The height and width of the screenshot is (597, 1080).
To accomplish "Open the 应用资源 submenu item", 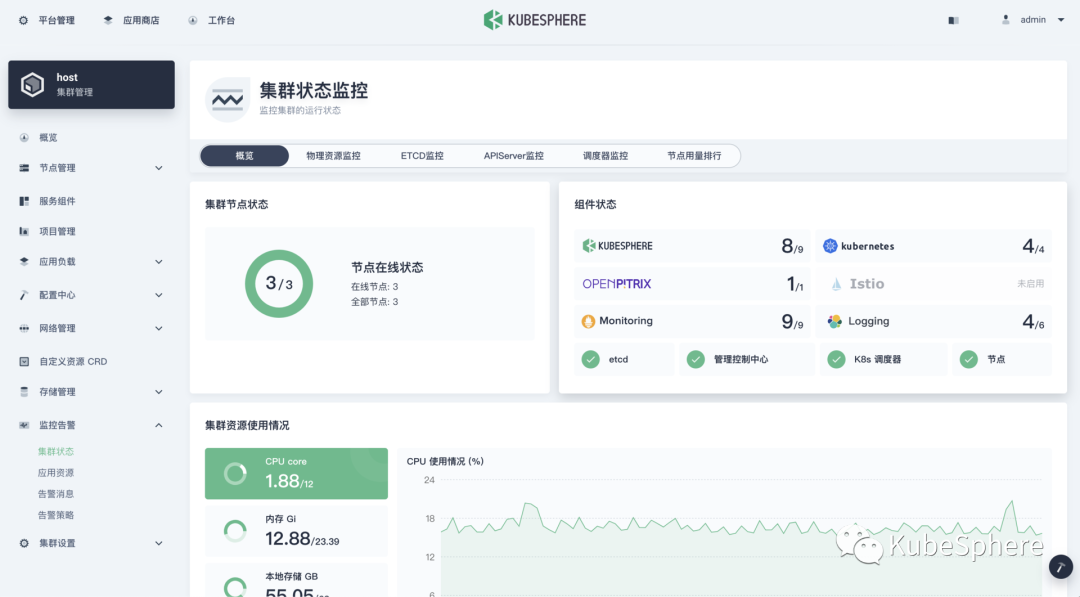I will (x=56, y=473).
